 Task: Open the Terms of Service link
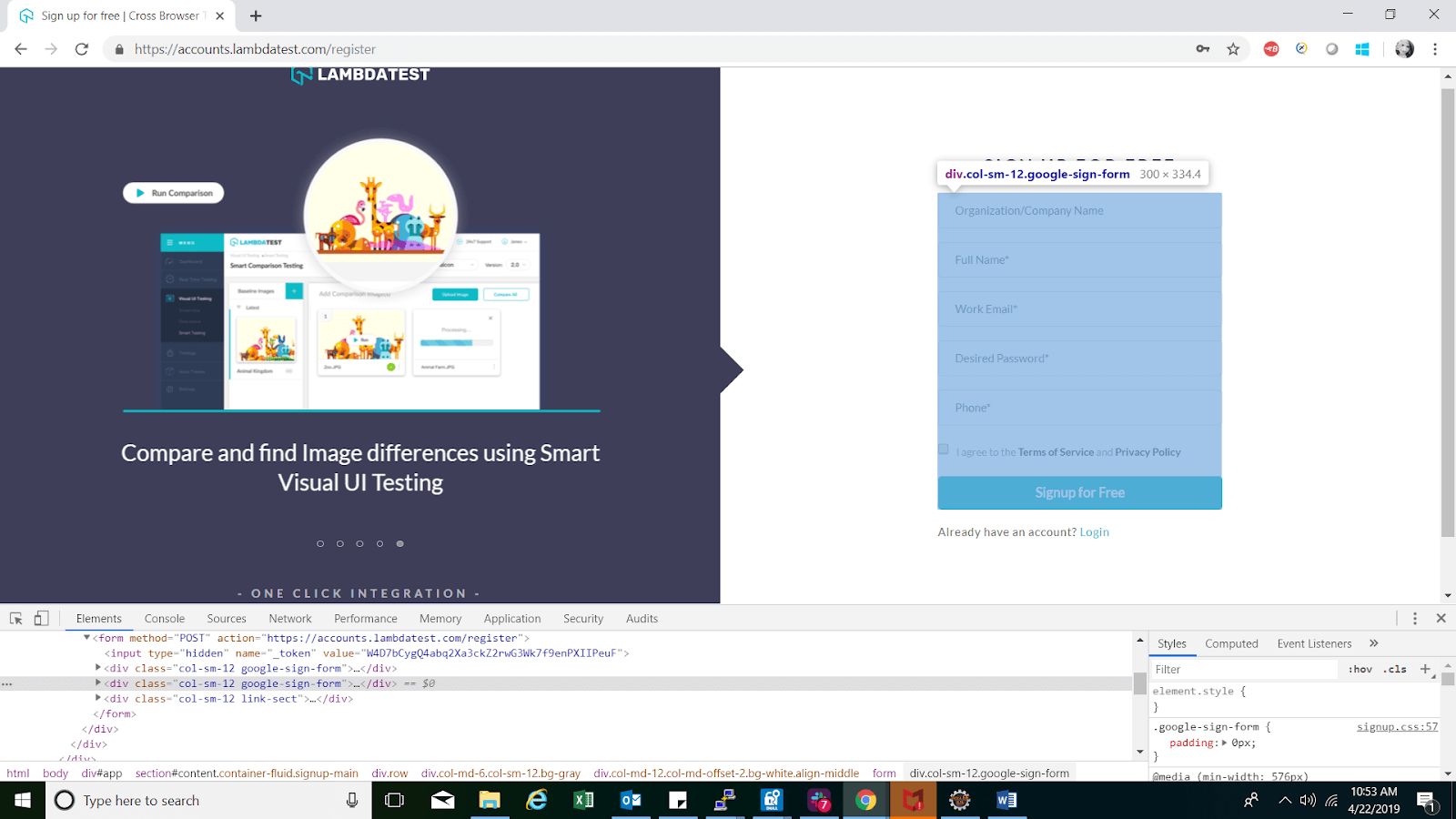click(x=1056, y=452)
